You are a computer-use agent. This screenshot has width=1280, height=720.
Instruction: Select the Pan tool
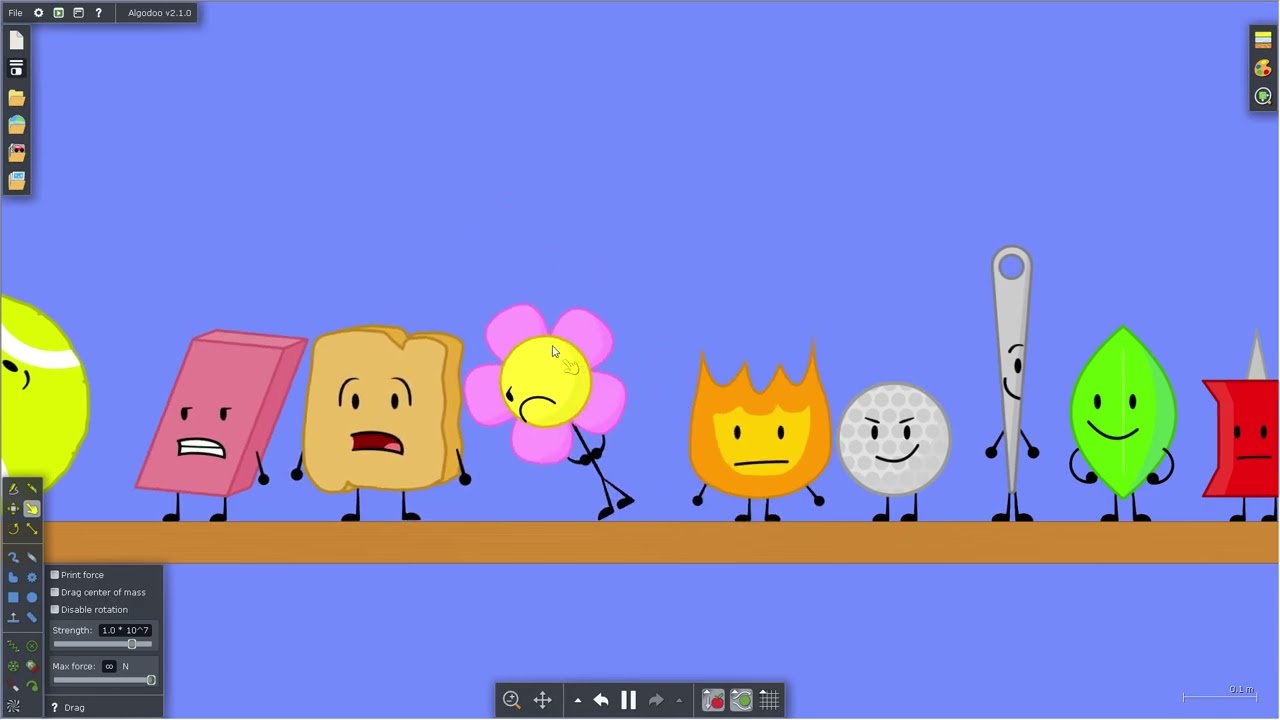click(x=543, y=700)
